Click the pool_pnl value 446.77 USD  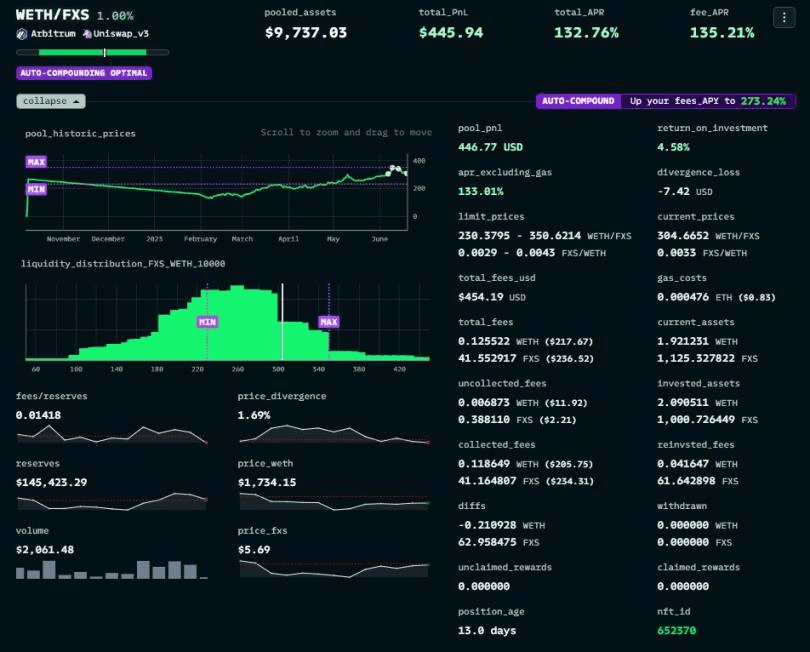[490, 147]
